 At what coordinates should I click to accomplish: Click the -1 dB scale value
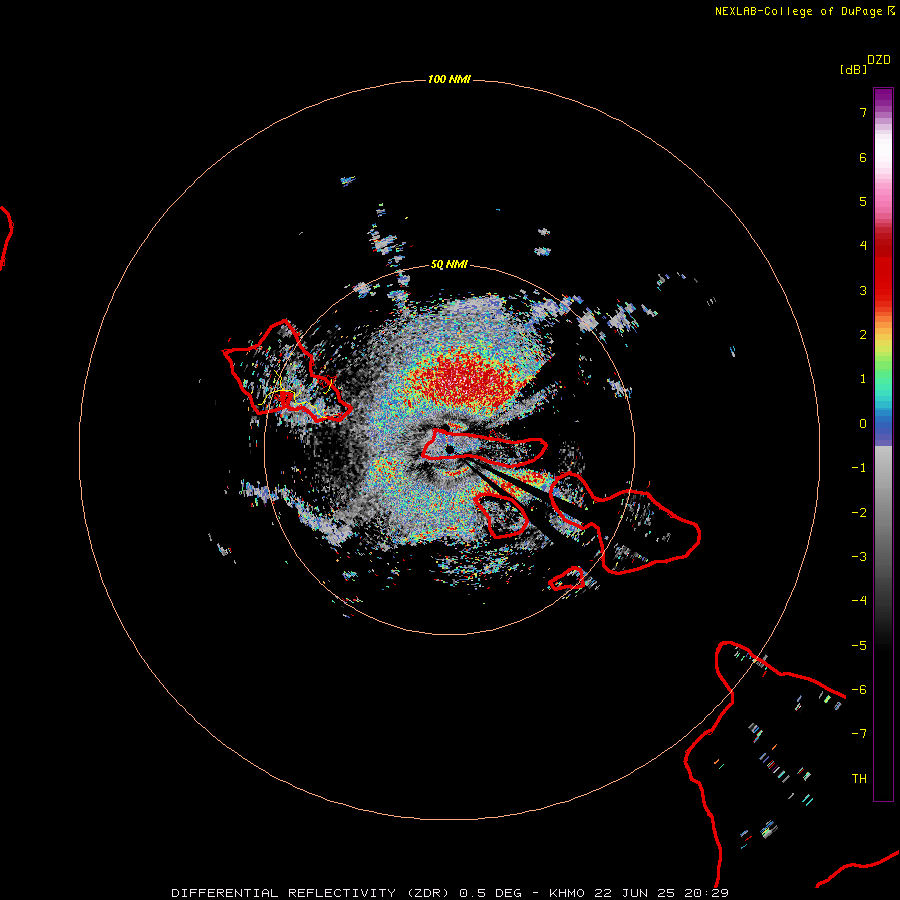(859, 468)
